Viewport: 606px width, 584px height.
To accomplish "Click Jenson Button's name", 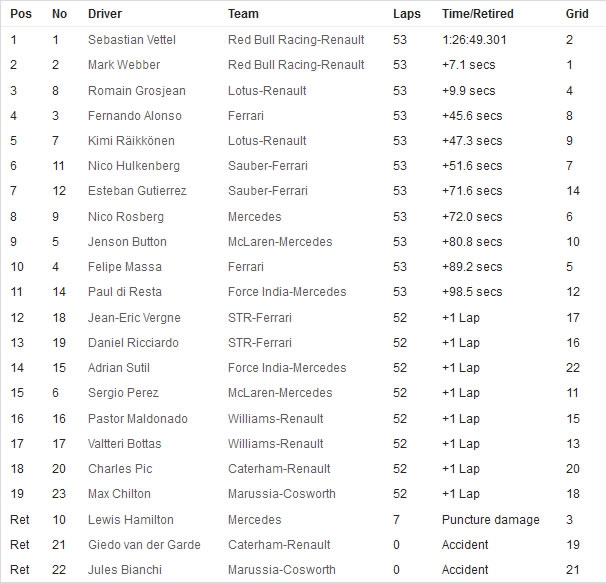I will [127, 242].
